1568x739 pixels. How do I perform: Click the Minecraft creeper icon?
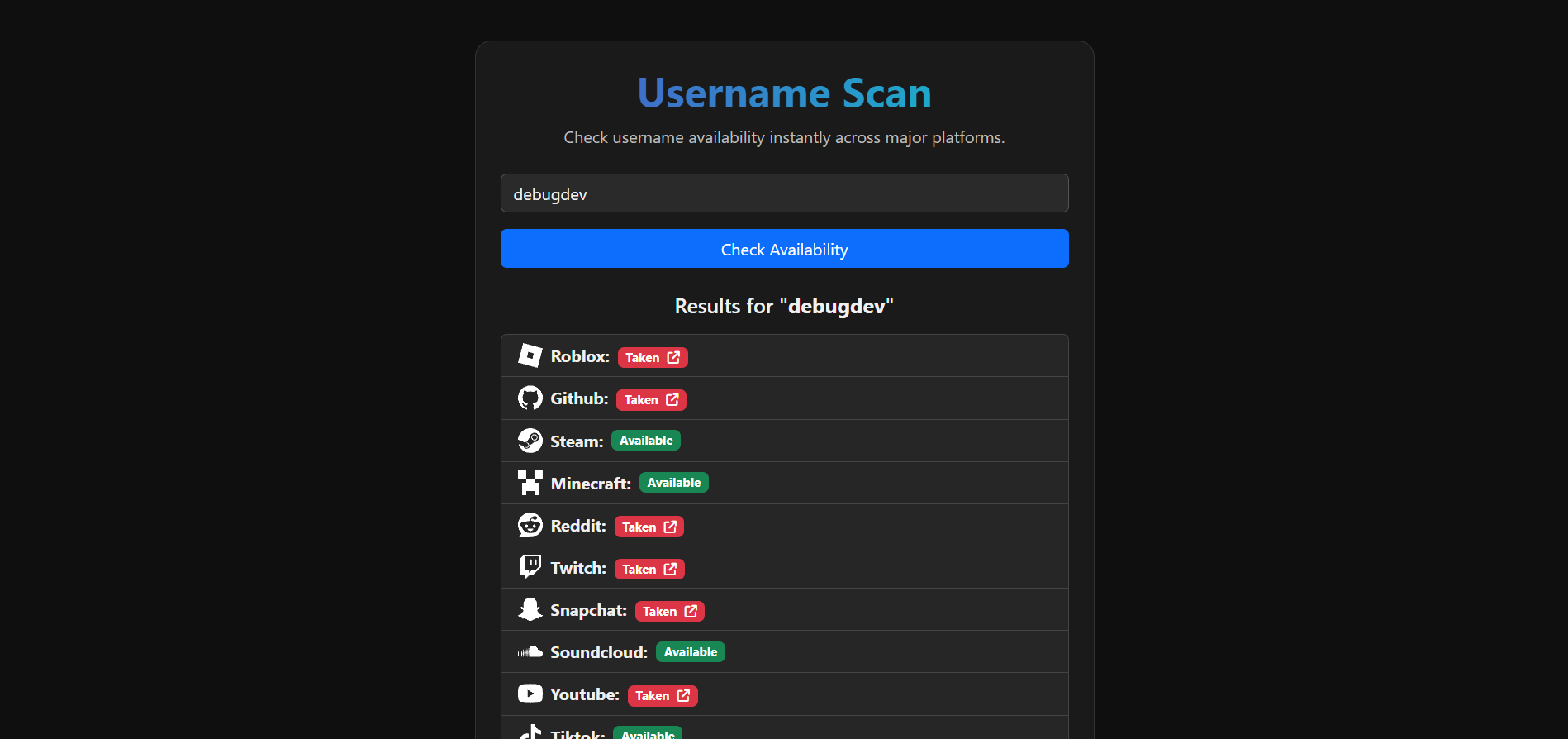pos(530,483)
